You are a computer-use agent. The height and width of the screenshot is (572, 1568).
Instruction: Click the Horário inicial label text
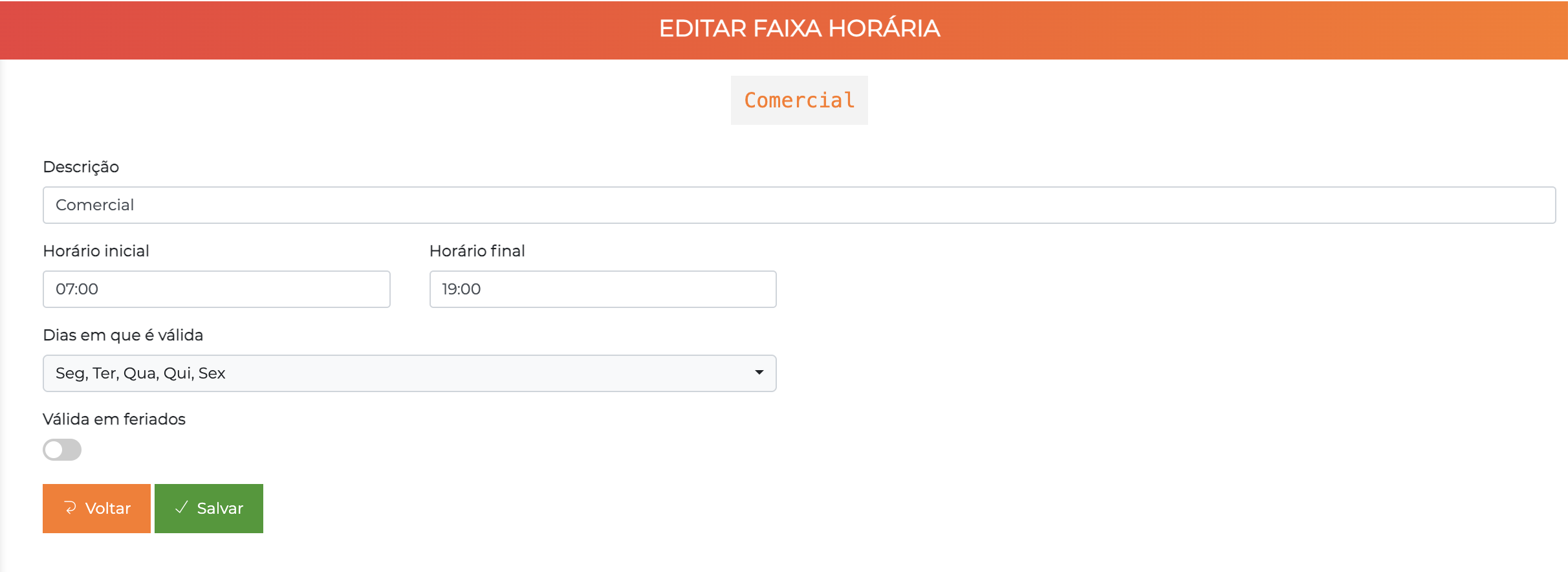pyautogui.click(x=96, y=251)
